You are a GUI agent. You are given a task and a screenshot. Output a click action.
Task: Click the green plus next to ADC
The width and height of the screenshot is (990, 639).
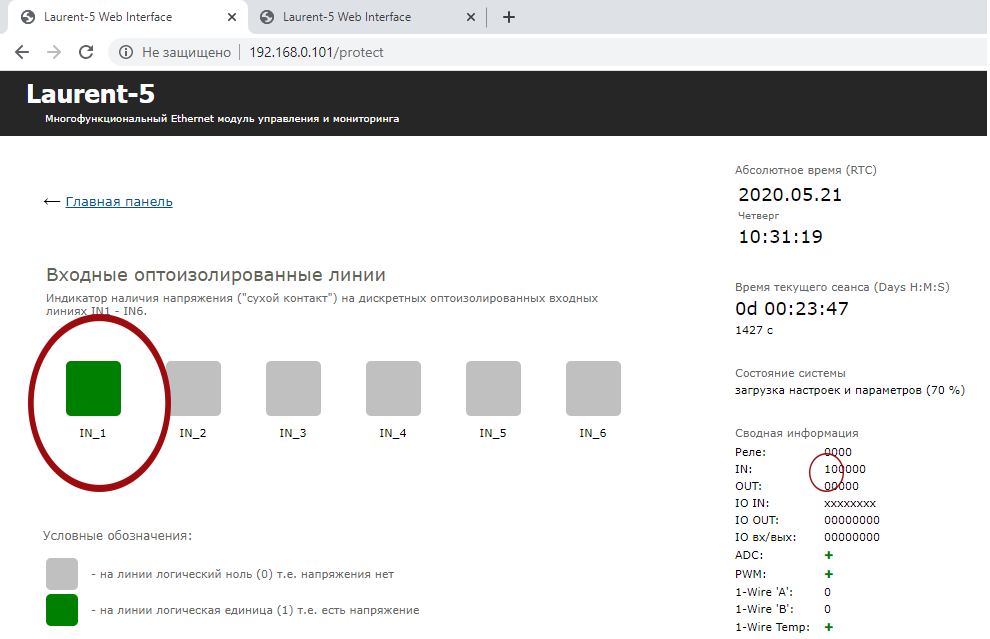(x=829, y=555)
